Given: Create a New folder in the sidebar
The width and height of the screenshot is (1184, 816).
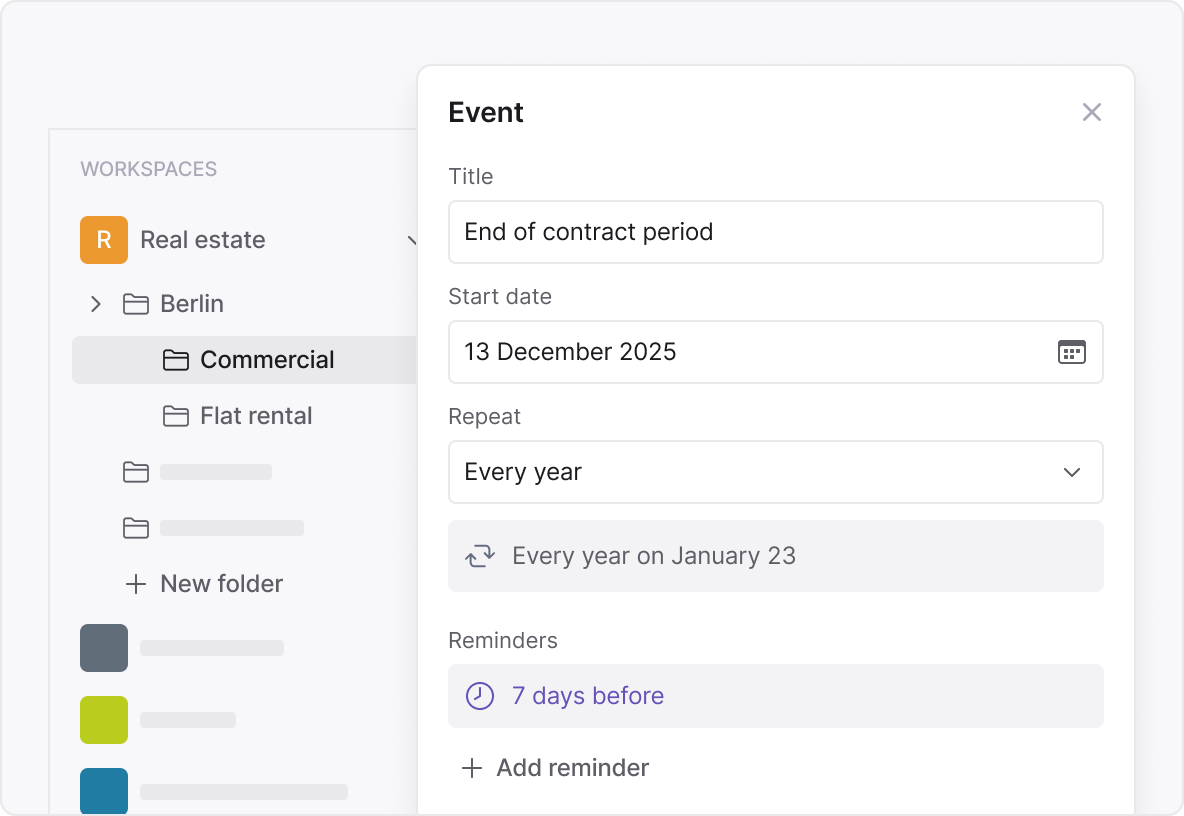Looking at the screenshot, I should pyautogui.click(x=204, y=584).
